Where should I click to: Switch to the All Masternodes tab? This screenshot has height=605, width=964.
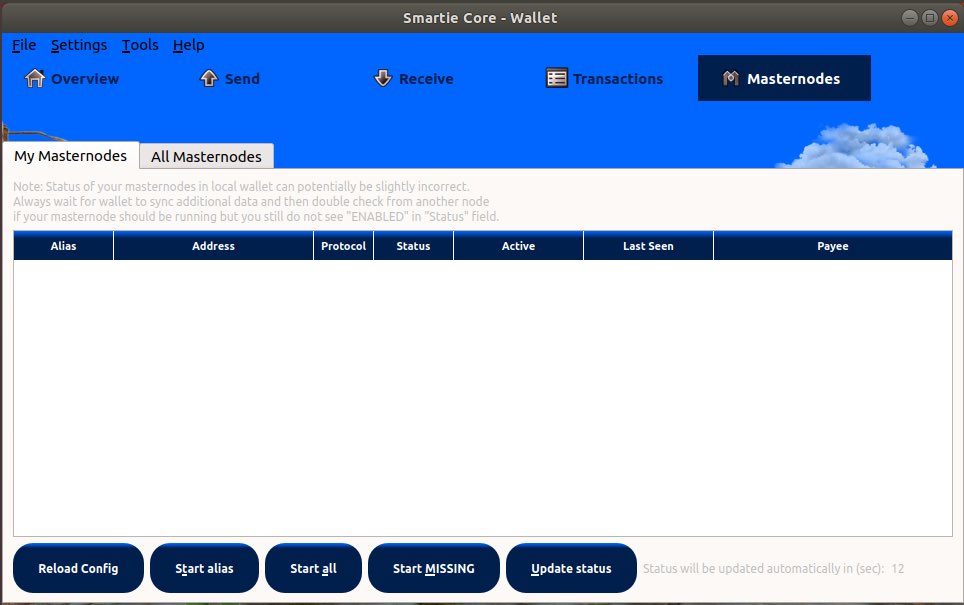[x=207, y=156]
